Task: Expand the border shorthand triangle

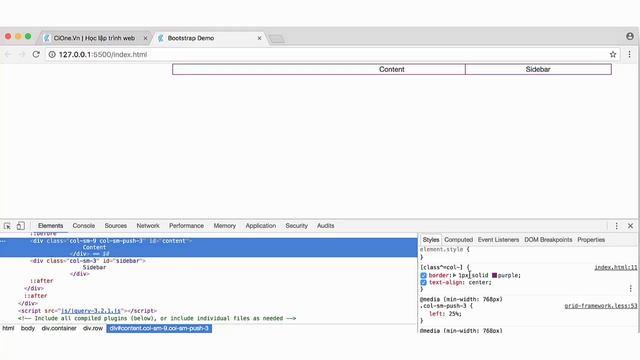Action: pos(454,276)
